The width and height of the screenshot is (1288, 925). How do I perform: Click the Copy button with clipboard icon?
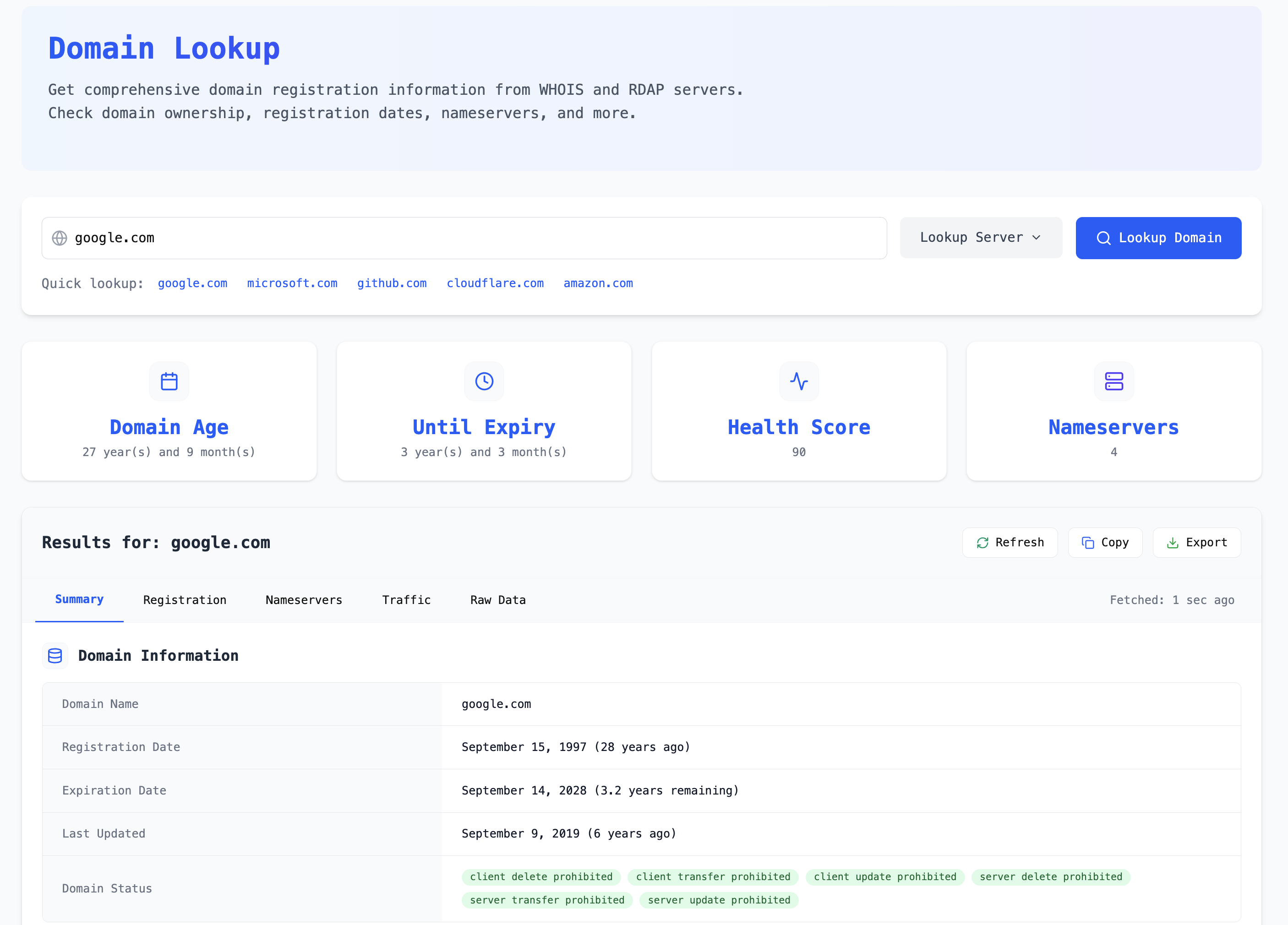(x=1105, y=543)
